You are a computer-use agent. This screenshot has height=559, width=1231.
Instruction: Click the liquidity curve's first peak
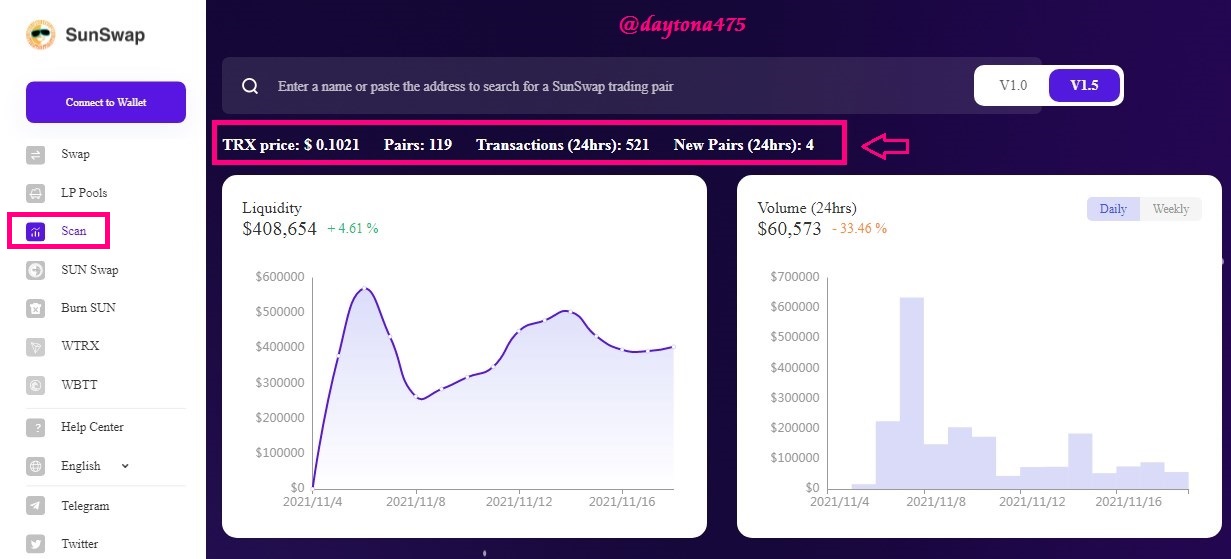(x=365, y=288)
